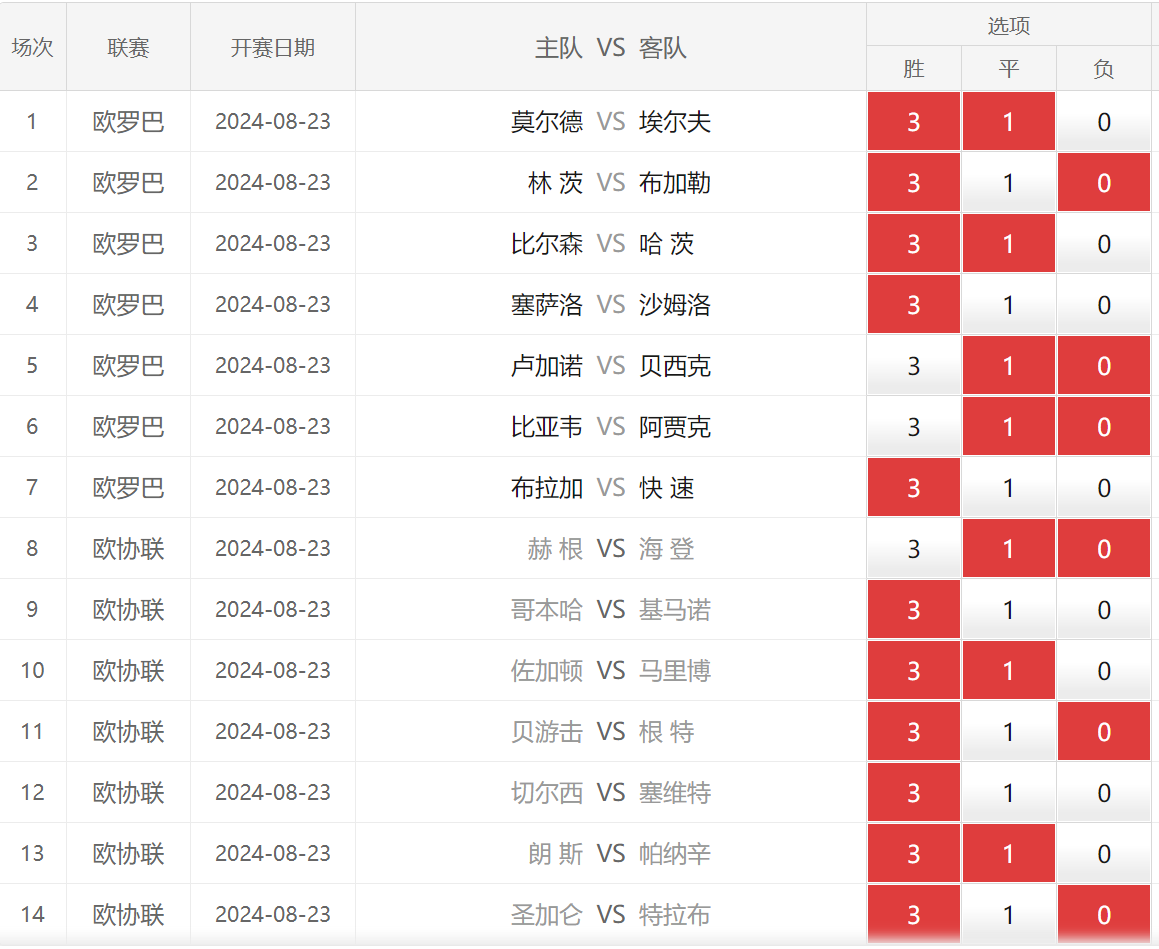This screenshot has width=1159, height=949.
Task: Select loss option 0 for 哥本哈 VS 基马诺
Action: 1104,609
